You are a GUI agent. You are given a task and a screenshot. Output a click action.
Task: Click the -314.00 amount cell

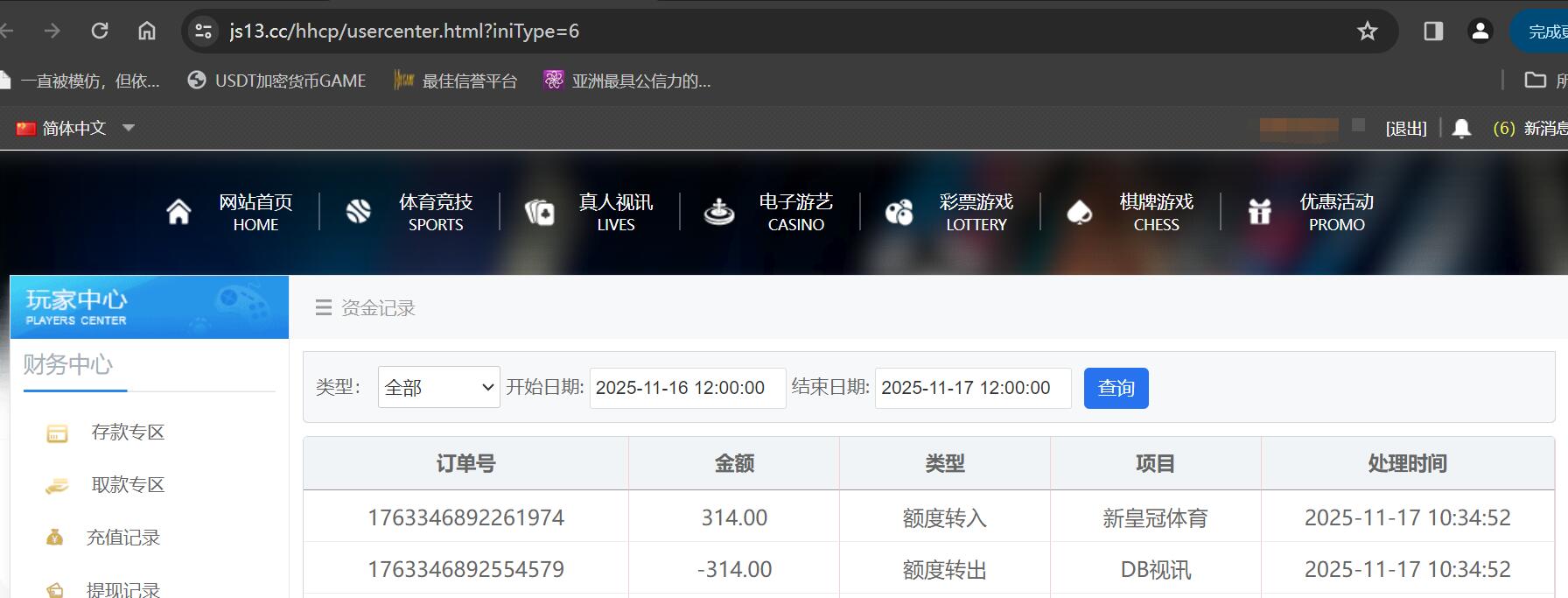pos(734,569)
